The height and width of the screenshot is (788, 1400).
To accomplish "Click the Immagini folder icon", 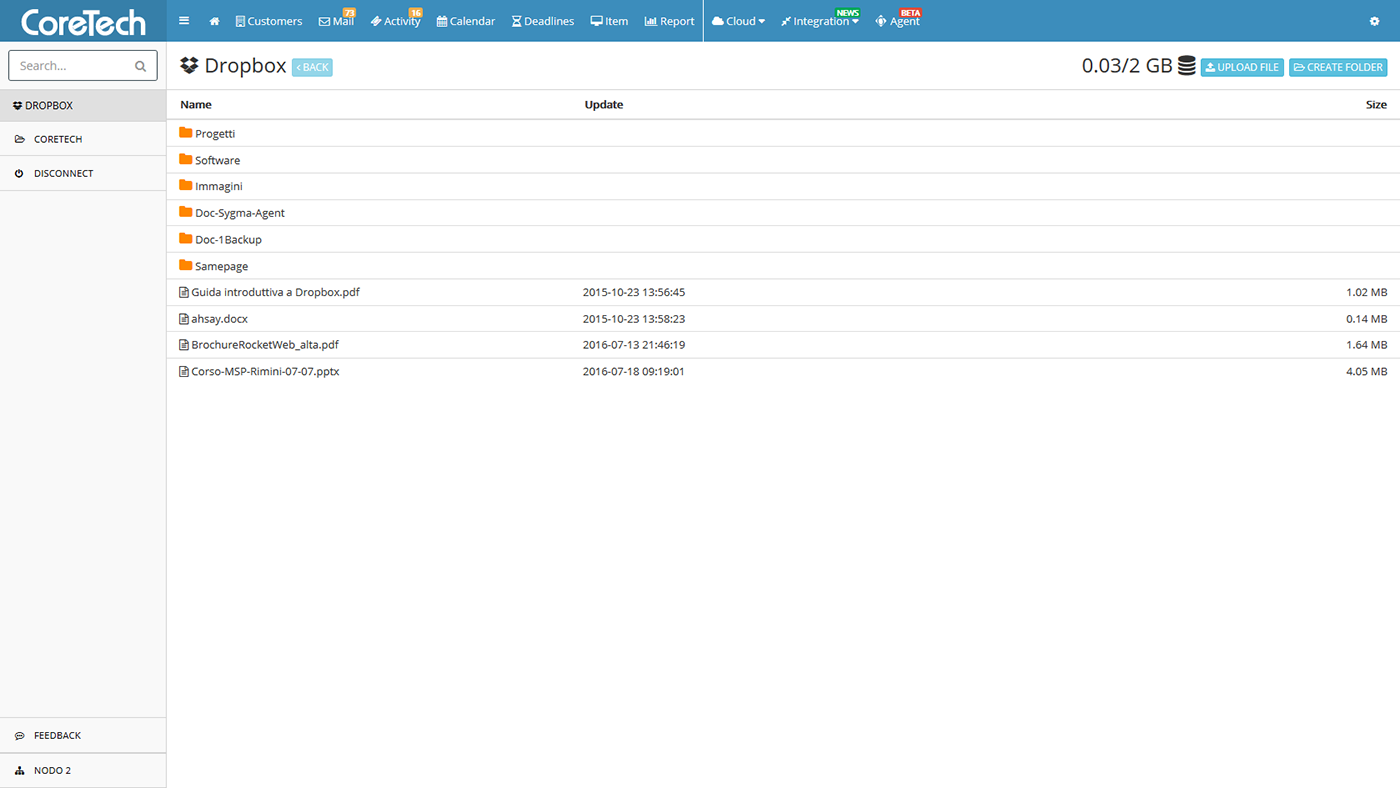I will (x=185, y=185).
